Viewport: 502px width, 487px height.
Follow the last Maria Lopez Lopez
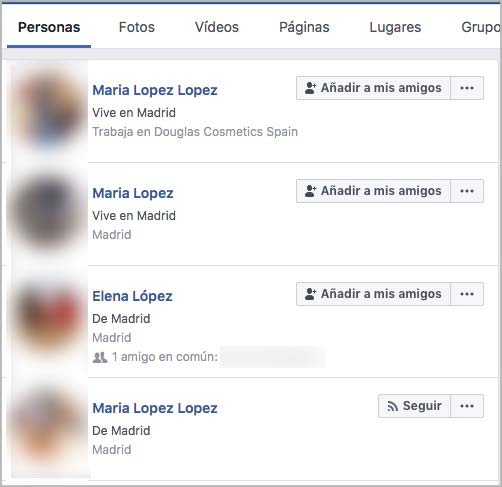point(414,406)
